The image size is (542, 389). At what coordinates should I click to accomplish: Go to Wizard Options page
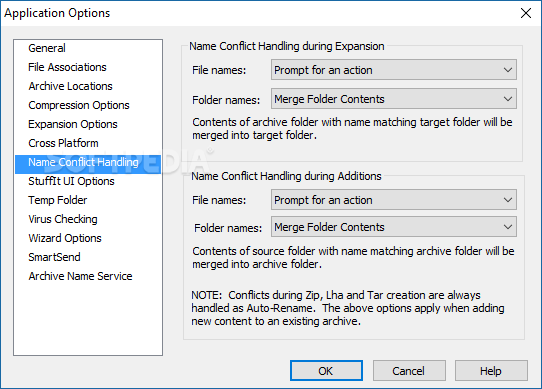(x=65, y=238)
